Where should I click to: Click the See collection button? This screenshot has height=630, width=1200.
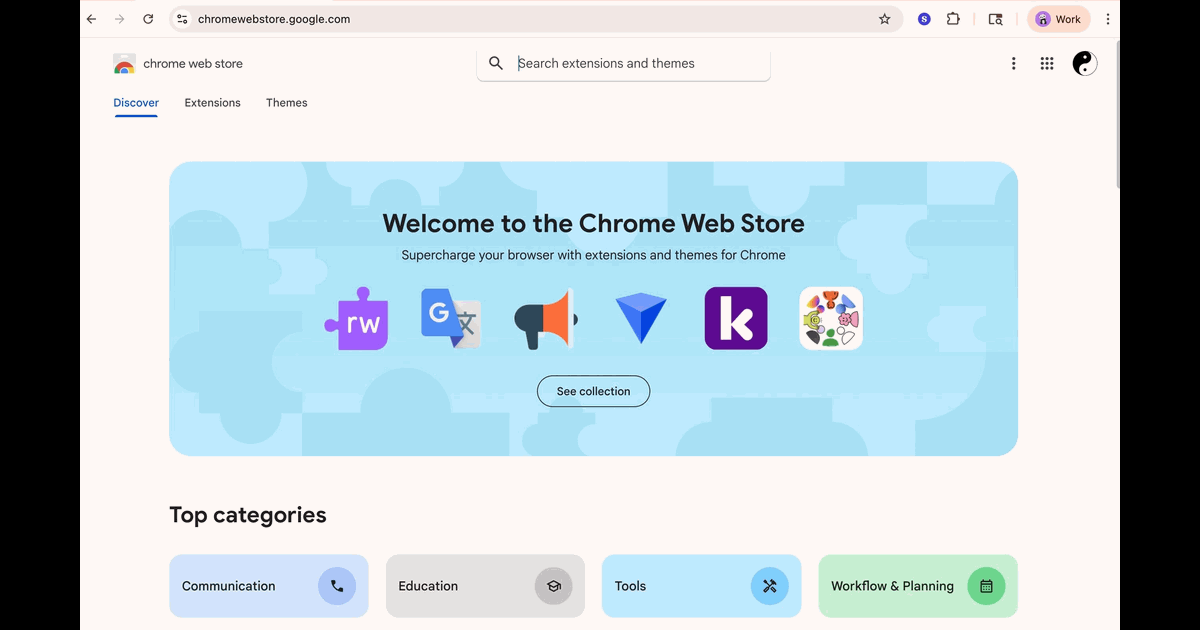click(594, 391)
